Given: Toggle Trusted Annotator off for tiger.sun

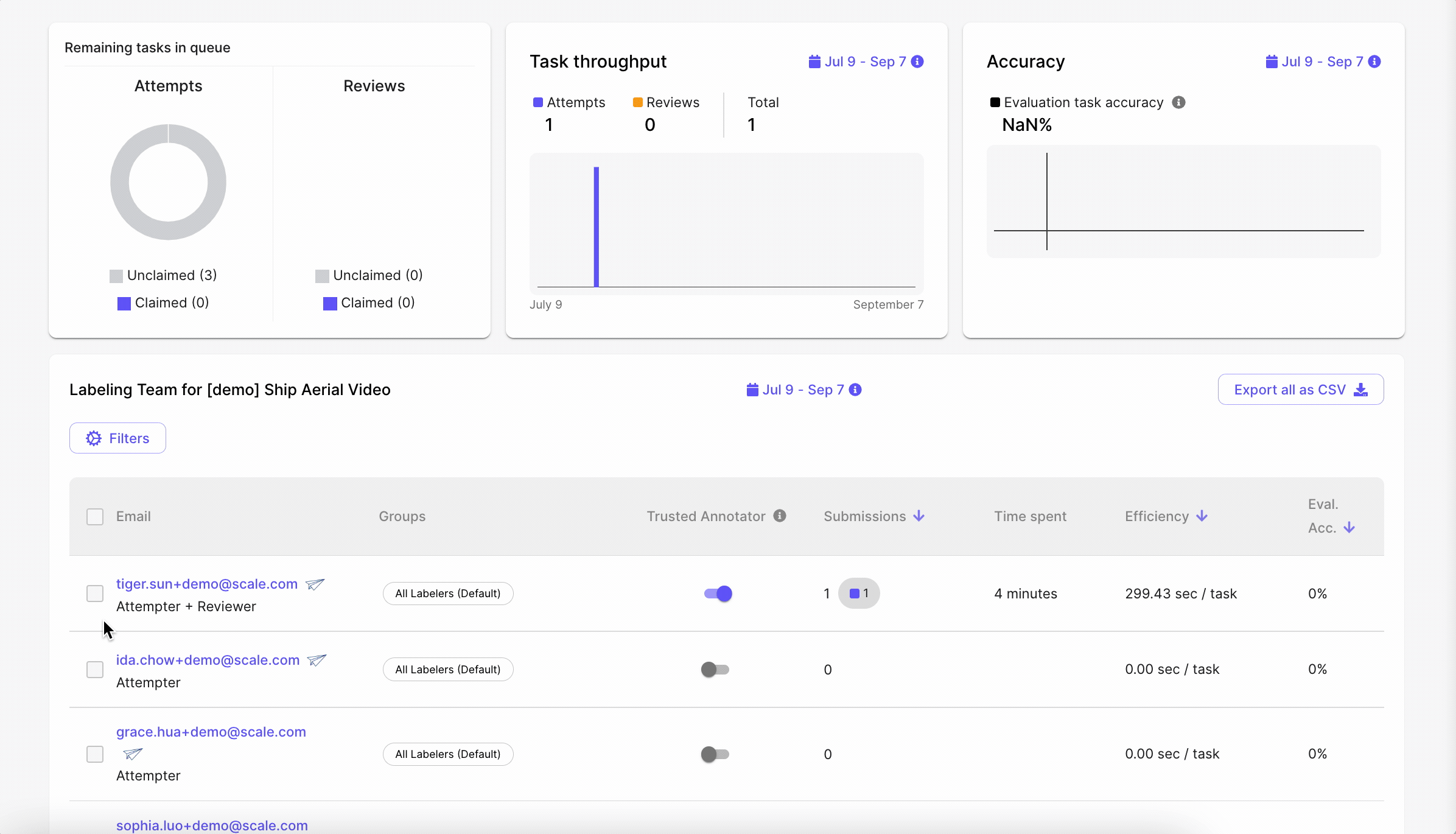Looking at the screenshot, I should pyautogui.click(x=717, y=594).
